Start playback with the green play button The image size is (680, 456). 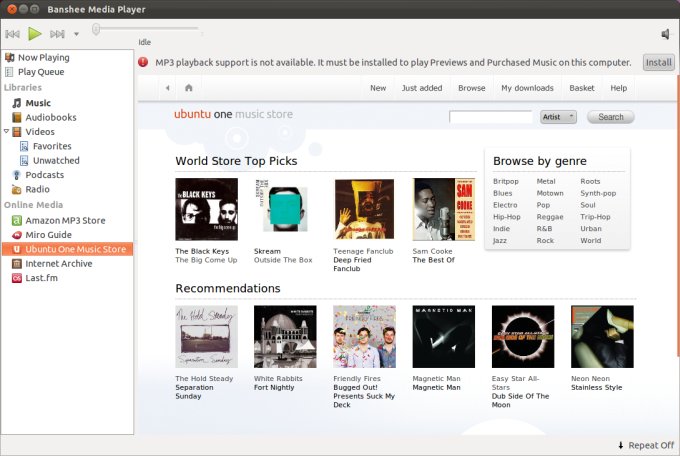(35, 34)
